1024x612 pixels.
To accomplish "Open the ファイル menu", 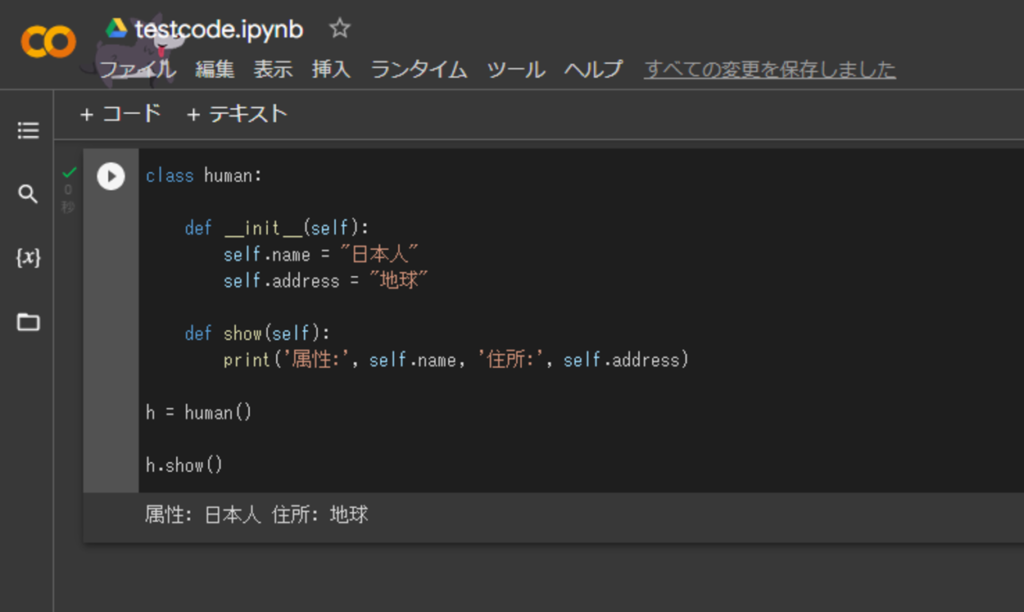I will click(138, 69).
